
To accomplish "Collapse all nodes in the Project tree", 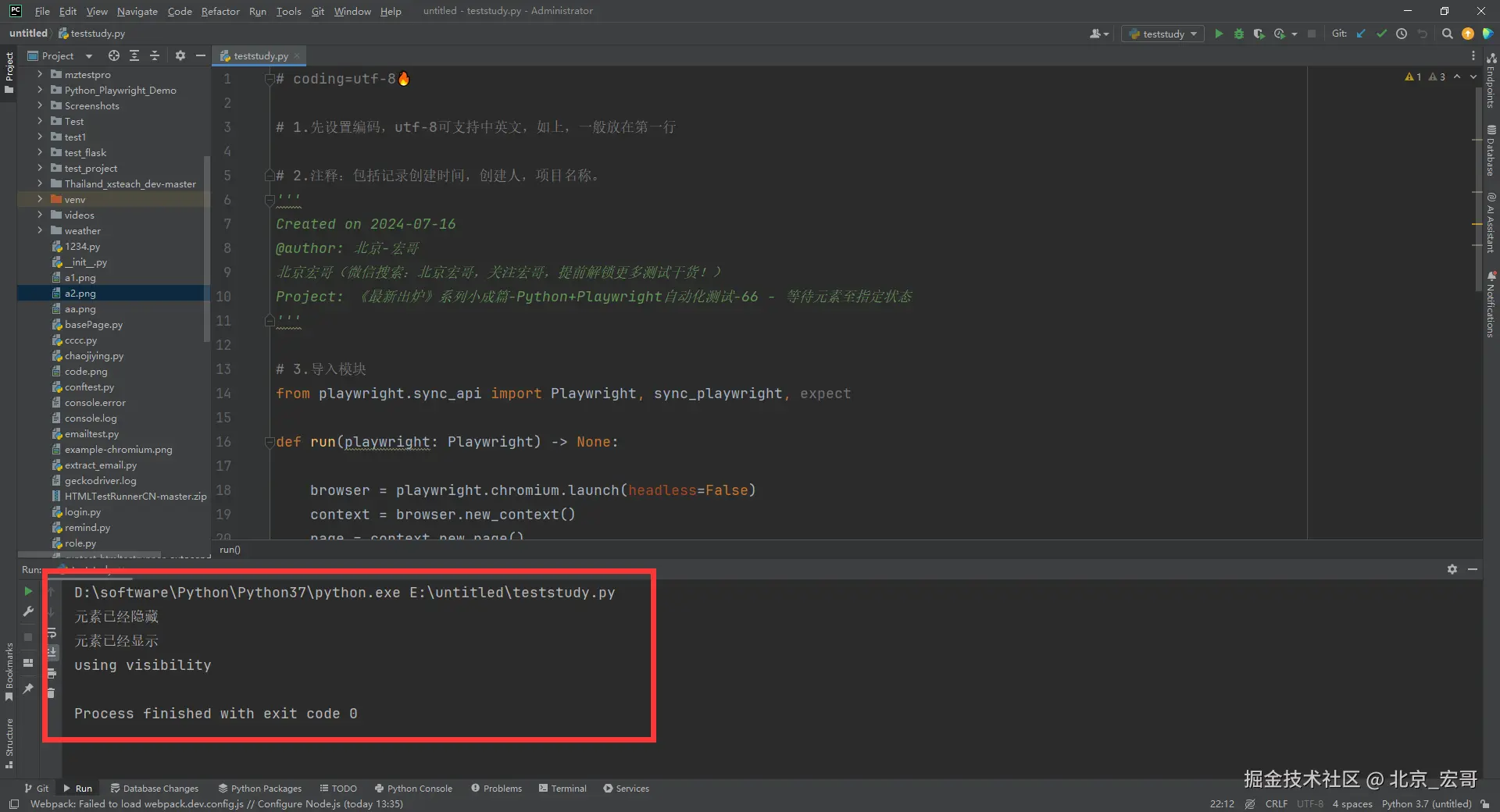I will [x=155, y=55].
